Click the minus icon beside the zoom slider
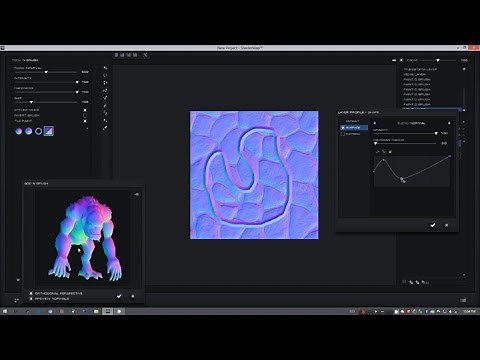The height and width of the screenshot is (360, 480). pos(394,60)
